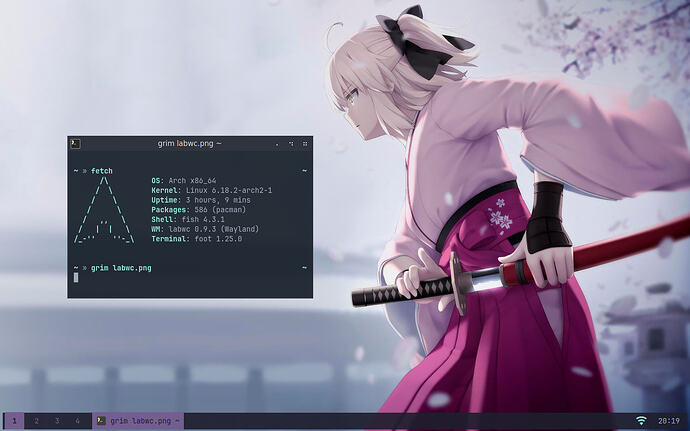690x431 pixels.
Task: Click the 'grim labwc.png ~' taskbar label
Action: pyautogui.click(x=145, y=421)
